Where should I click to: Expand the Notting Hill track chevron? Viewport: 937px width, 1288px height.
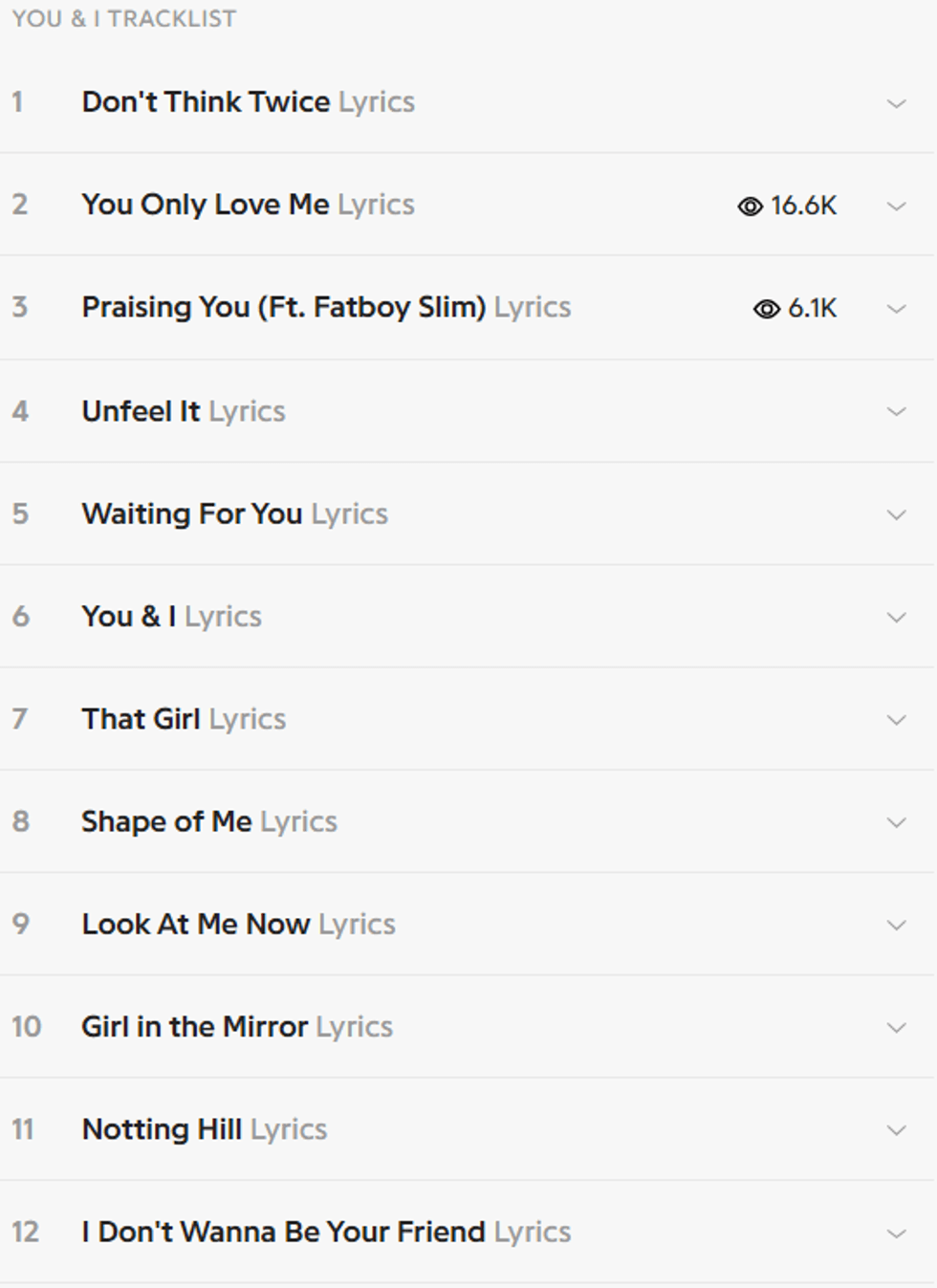click(896, 1130)
